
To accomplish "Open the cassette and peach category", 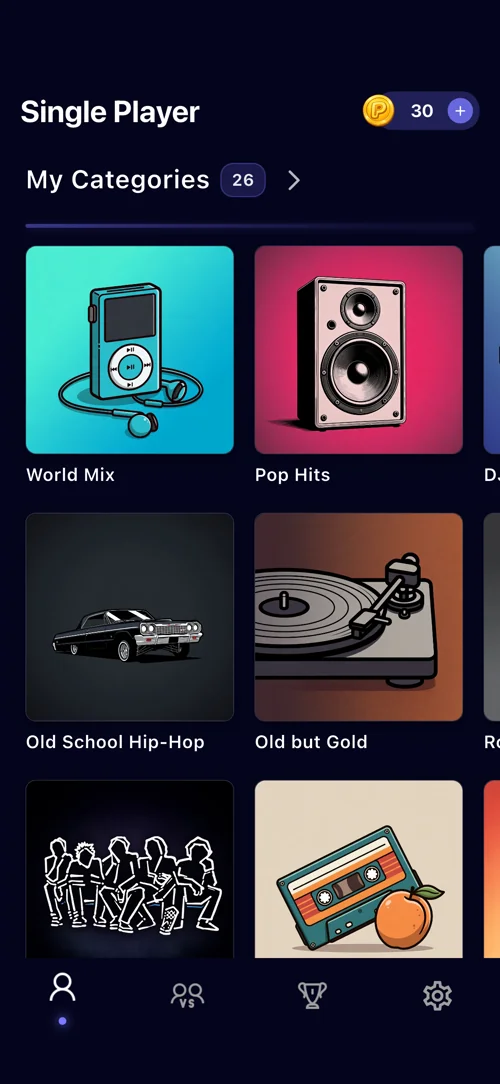I will pos(358,869).
